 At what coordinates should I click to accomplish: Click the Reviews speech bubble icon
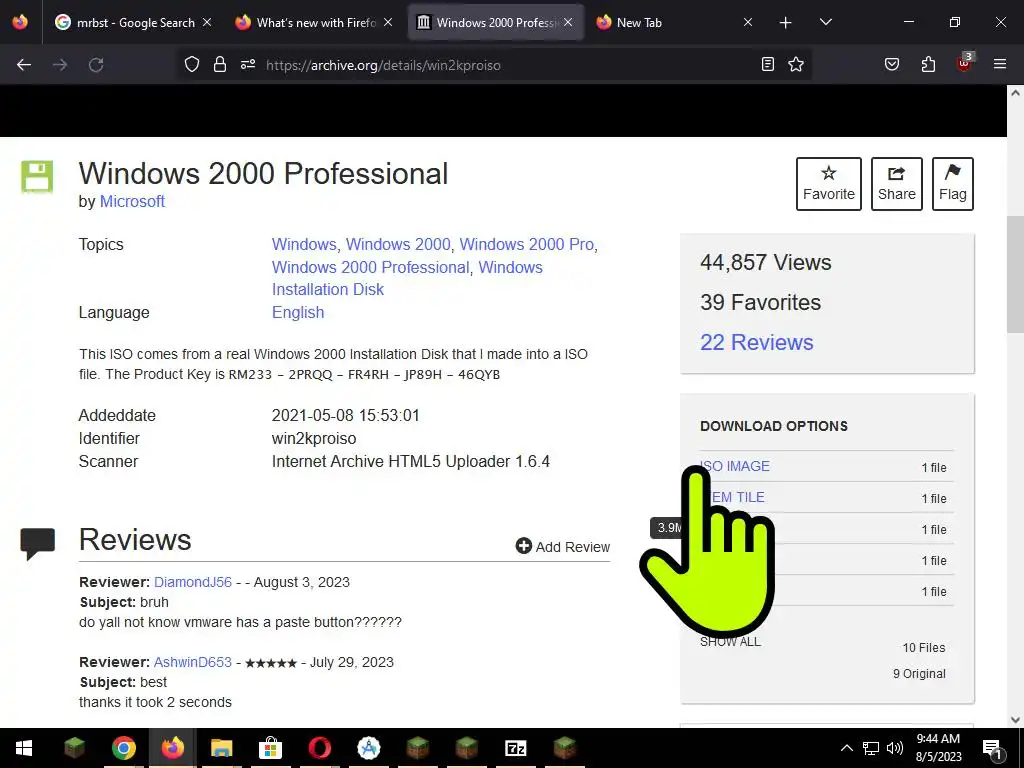click(x=37, y=543)
